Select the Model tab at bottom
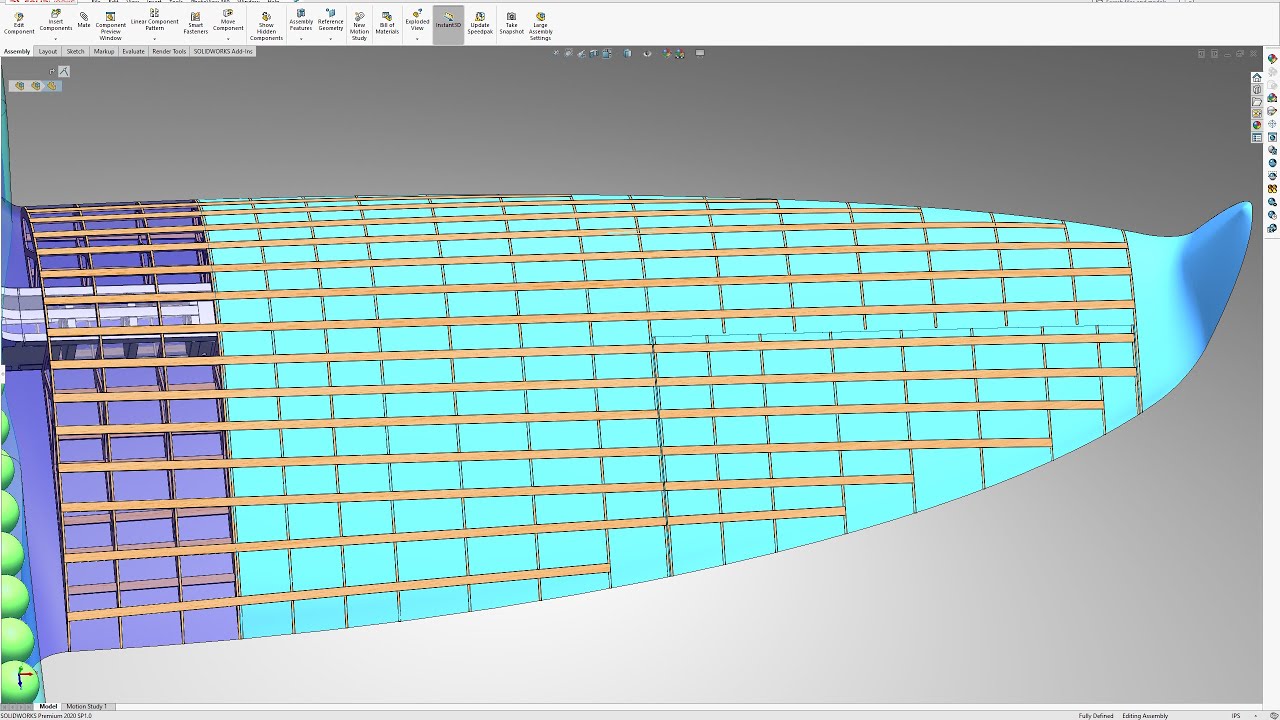The height and width of the screenshot is (720, 1280). click(x=48, y=706)
